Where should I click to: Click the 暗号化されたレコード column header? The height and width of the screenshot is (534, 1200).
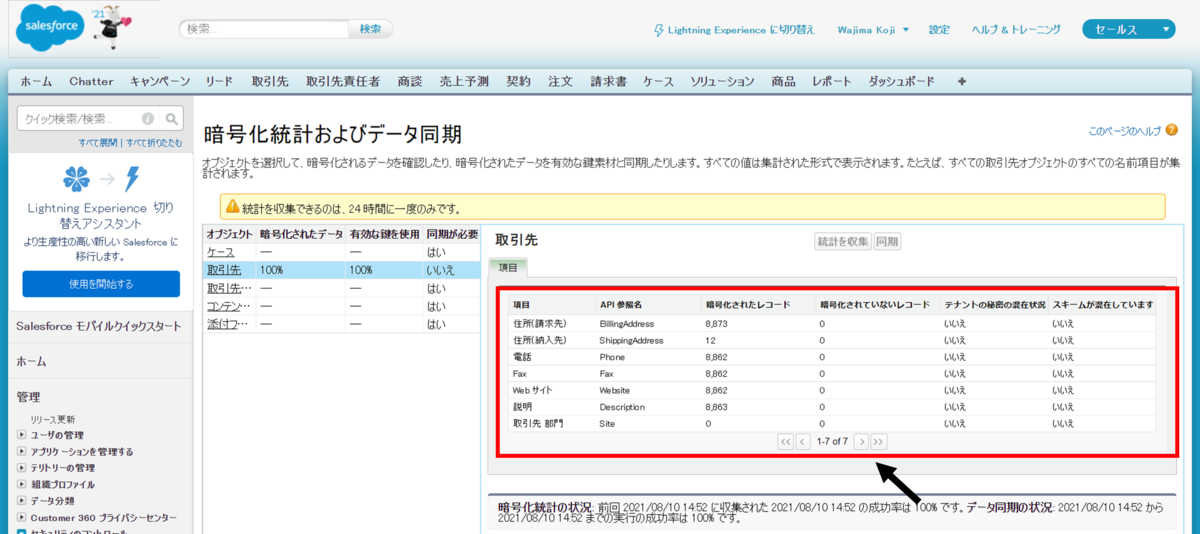(748, 304)
